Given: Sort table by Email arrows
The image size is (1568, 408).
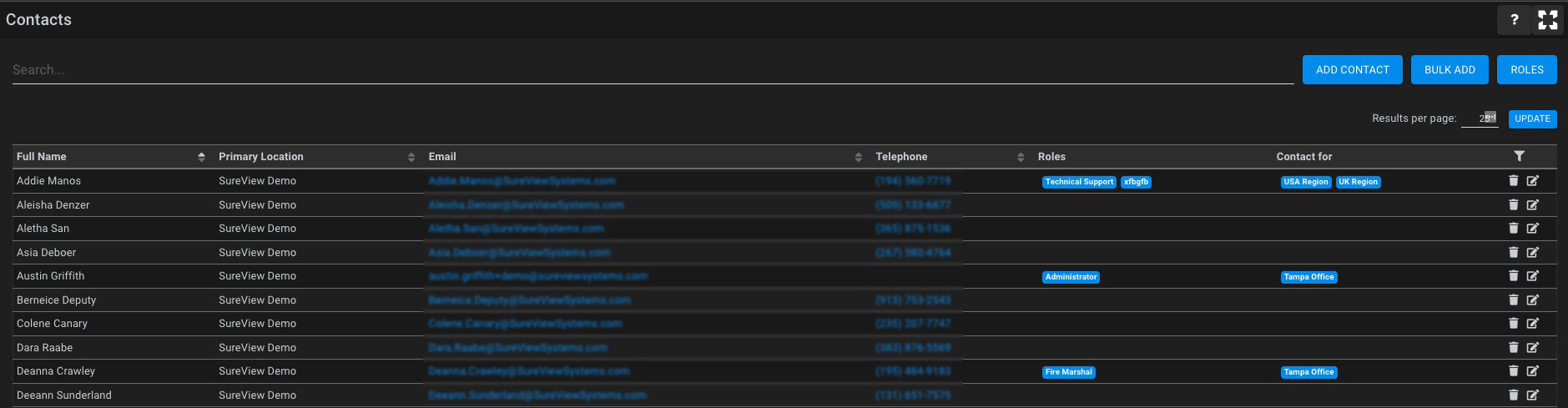Looking at the screenshot, I should (859, 157).
